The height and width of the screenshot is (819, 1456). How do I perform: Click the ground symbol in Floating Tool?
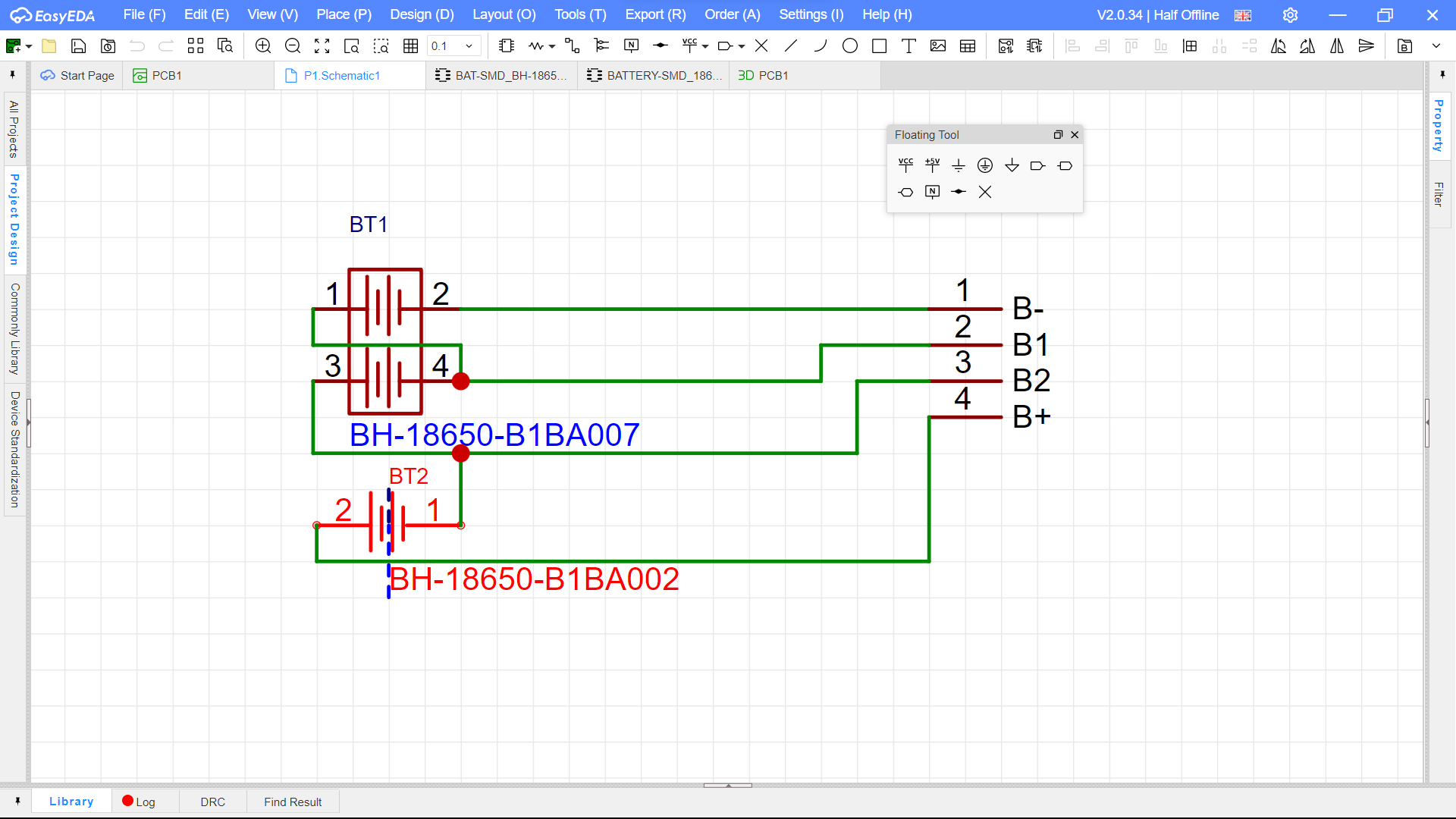pos(959,165)
